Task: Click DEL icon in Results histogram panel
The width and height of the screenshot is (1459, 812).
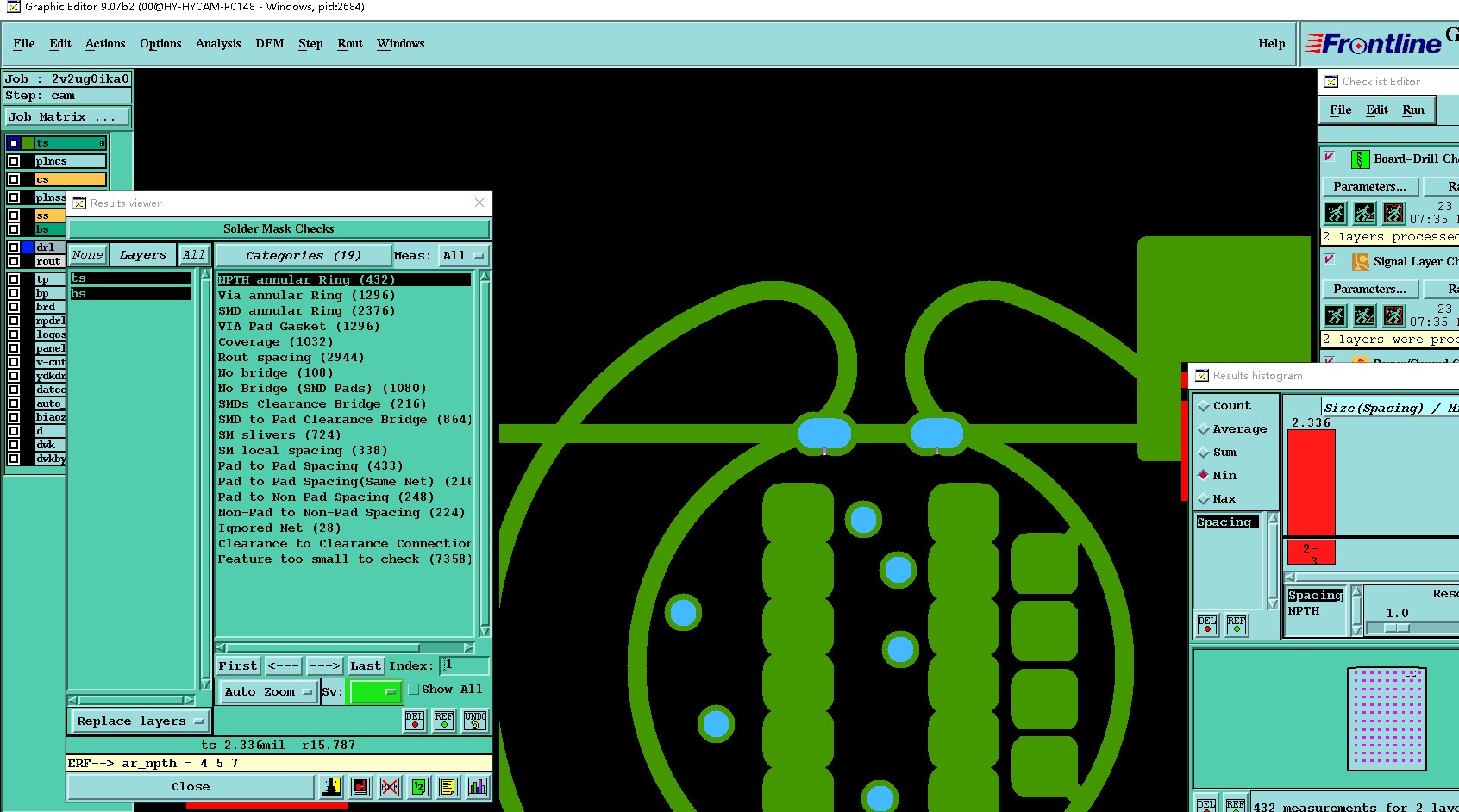Action: [x=1207, y=624]
